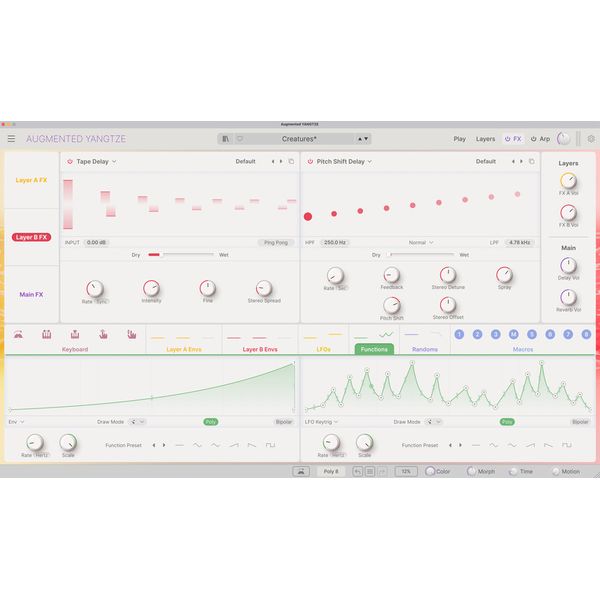Toggle Poly on the right function
This screenshot has height=600, width=600.
507,422
